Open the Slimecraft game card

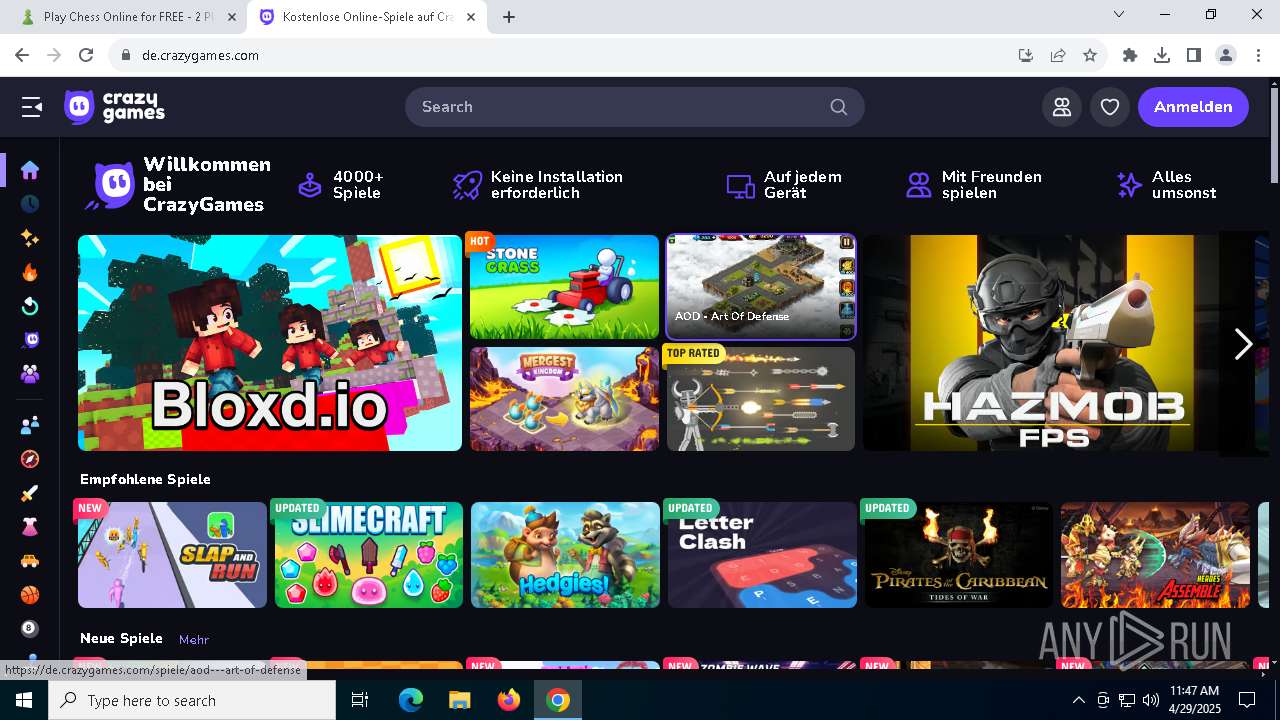369,555
